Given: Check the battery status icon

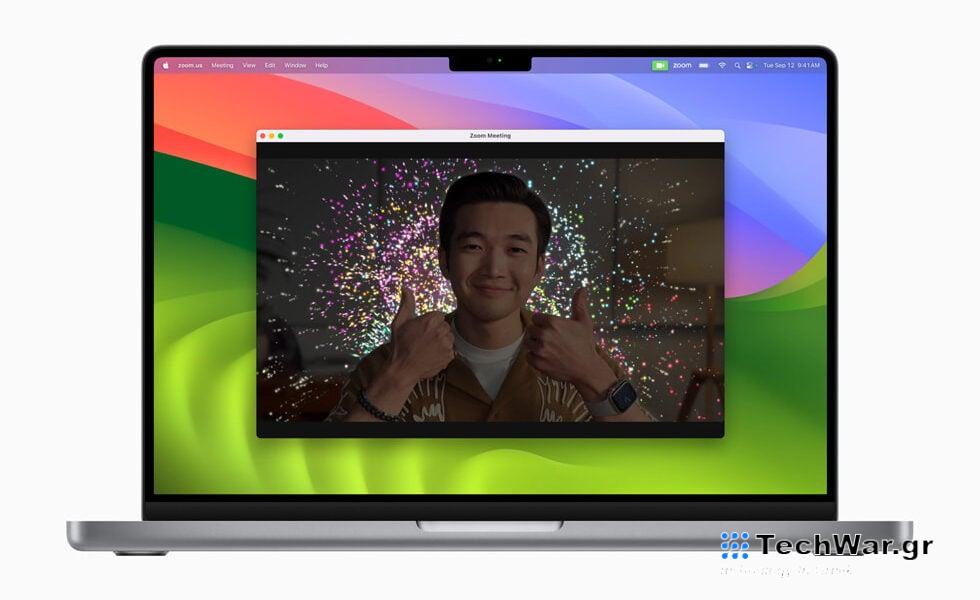Looking at the screenshot, I should coord(704,65).
